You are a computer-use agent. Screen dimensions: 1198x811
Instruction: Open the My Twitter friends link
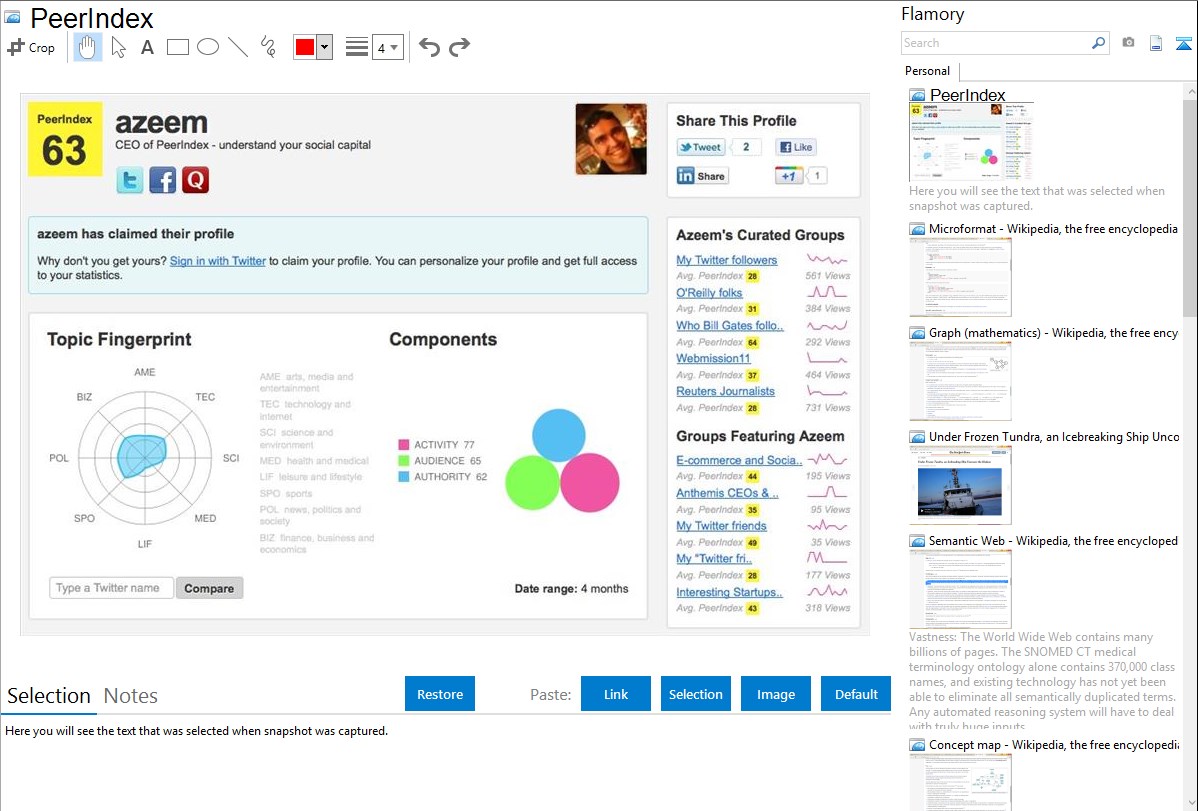point(721,526)
